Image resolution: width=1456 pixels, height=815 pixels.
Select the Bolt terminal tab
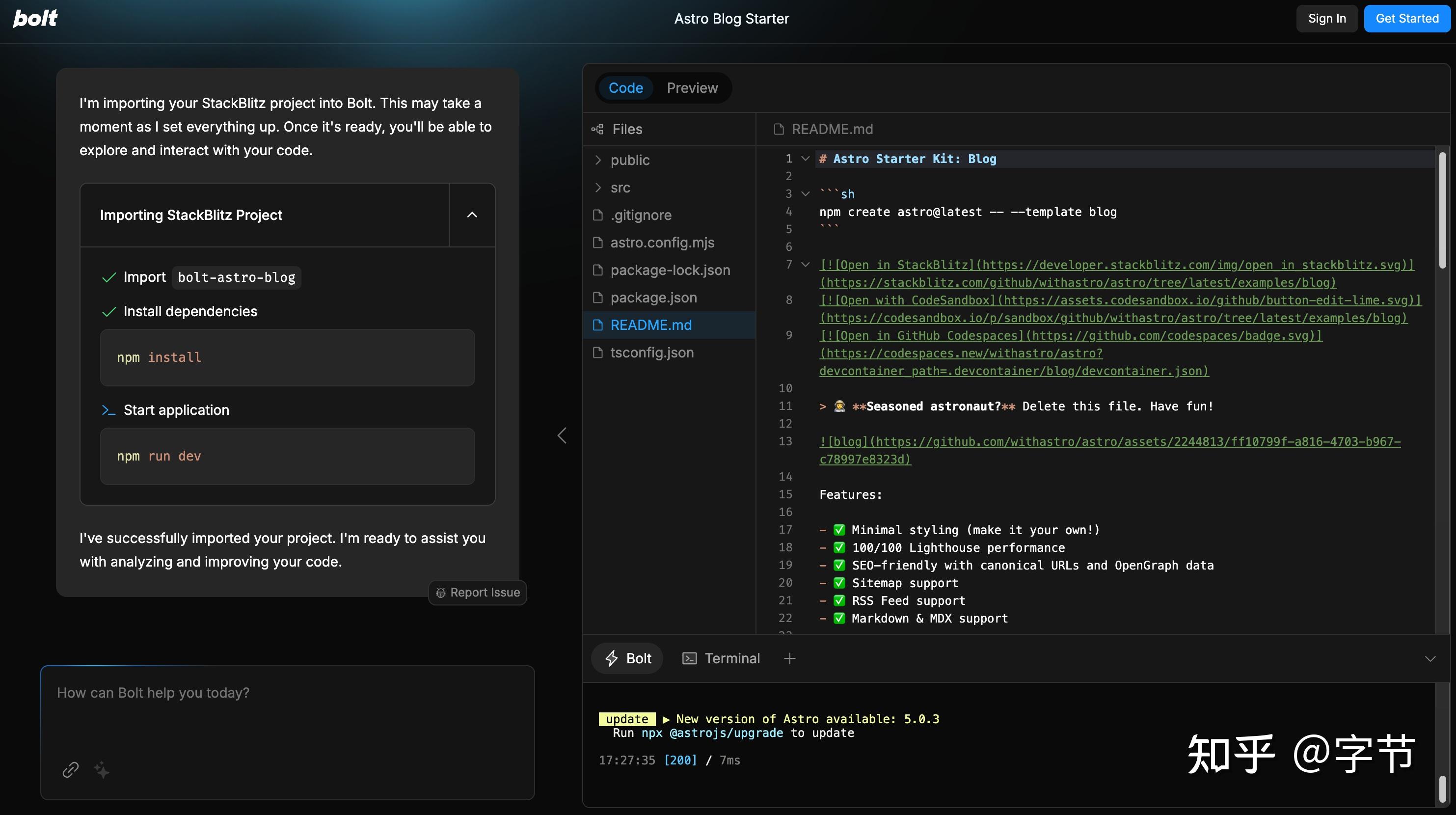627,658
